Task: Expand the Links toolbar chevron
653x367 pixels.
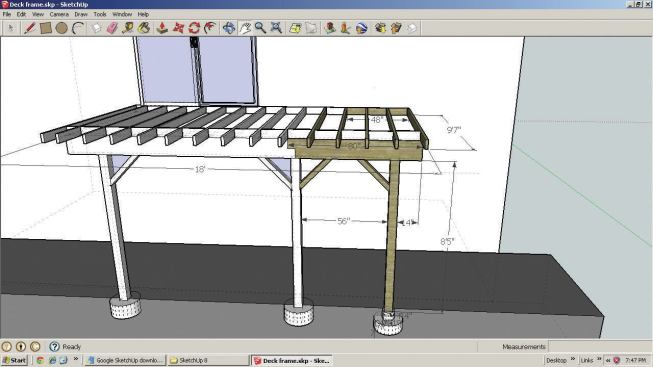Action: (x=599, y=359)
